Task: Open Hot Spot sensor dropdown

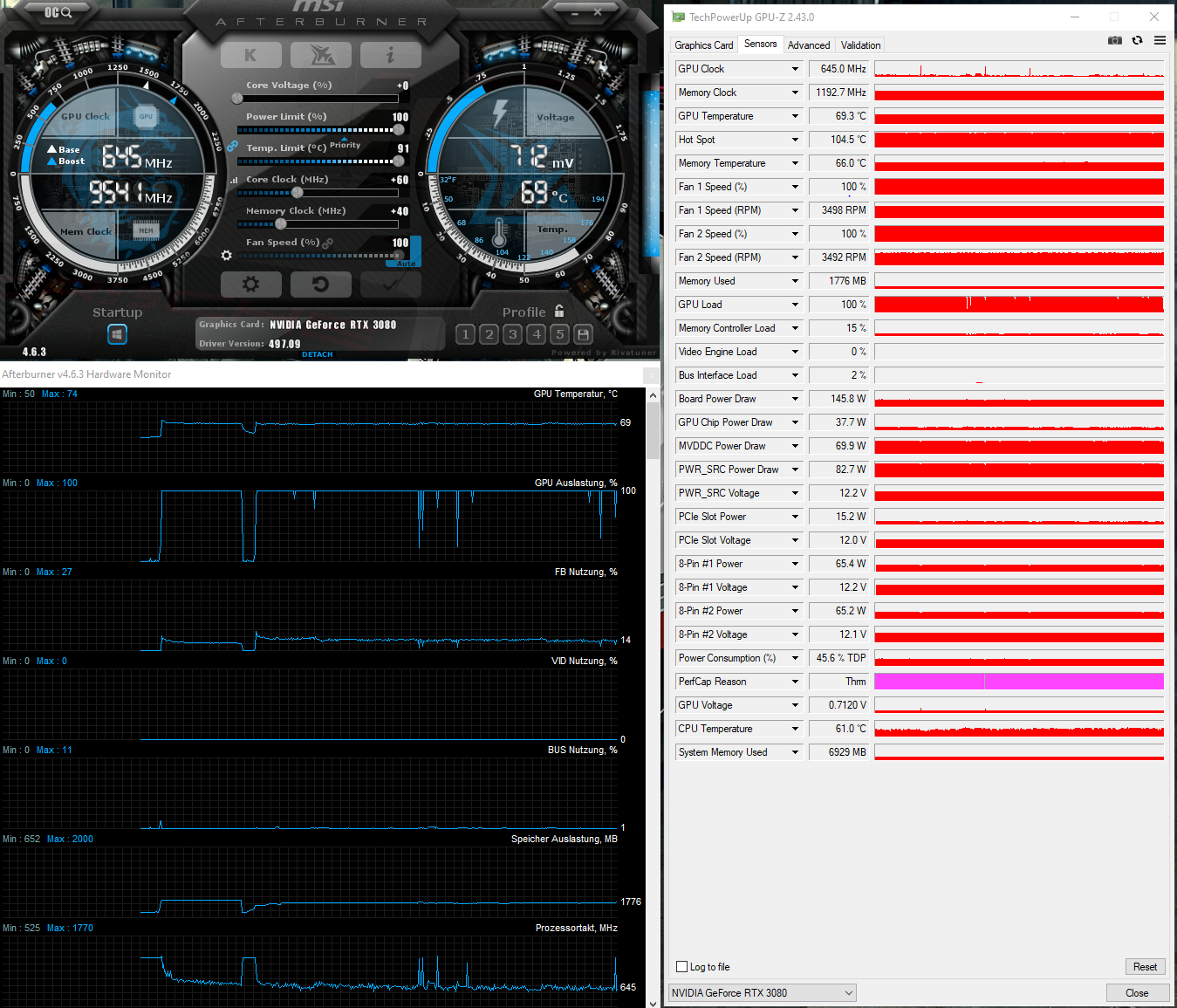Action: coord(795,140)
